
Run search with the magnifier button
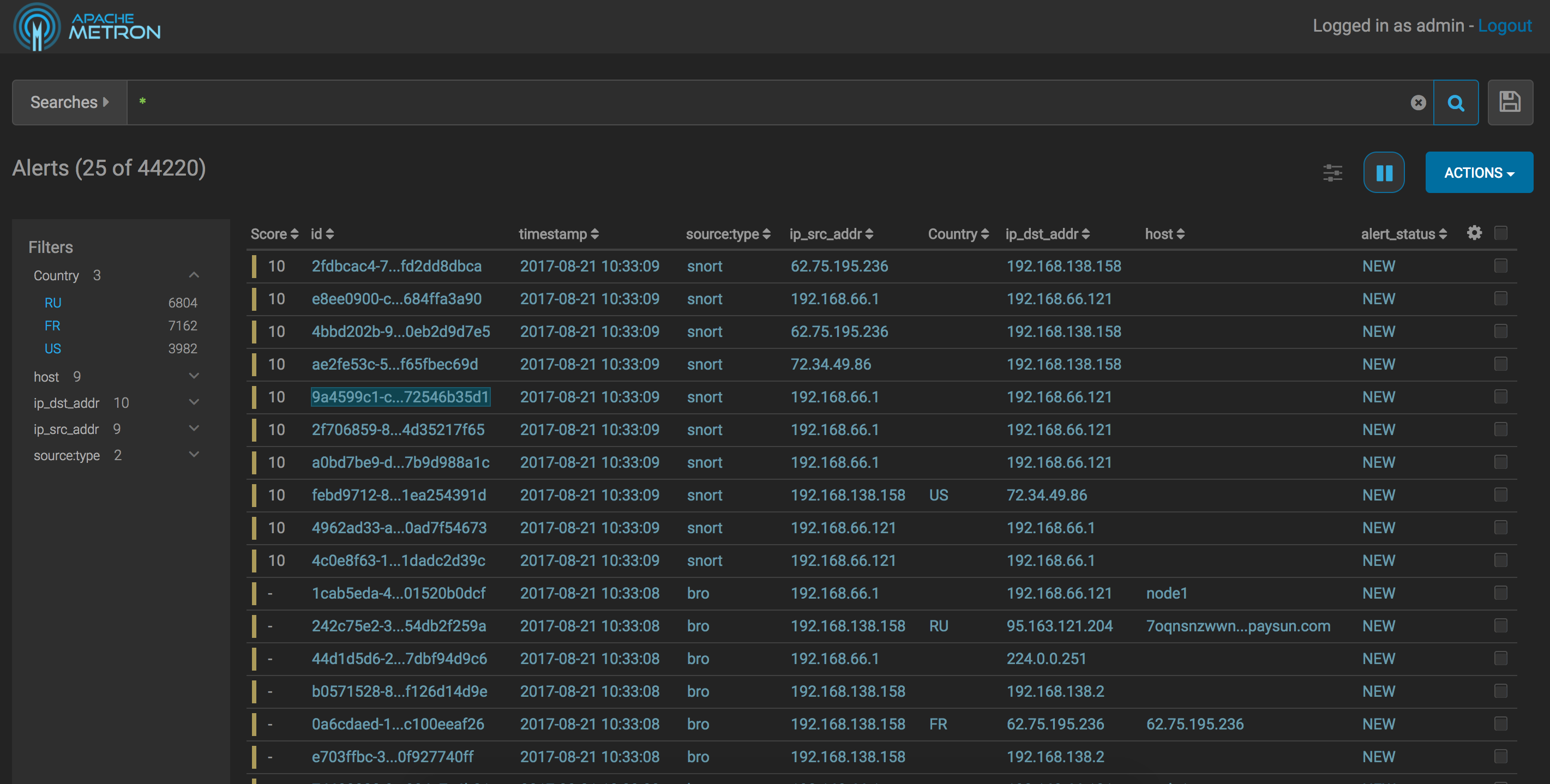point(1456,103)
